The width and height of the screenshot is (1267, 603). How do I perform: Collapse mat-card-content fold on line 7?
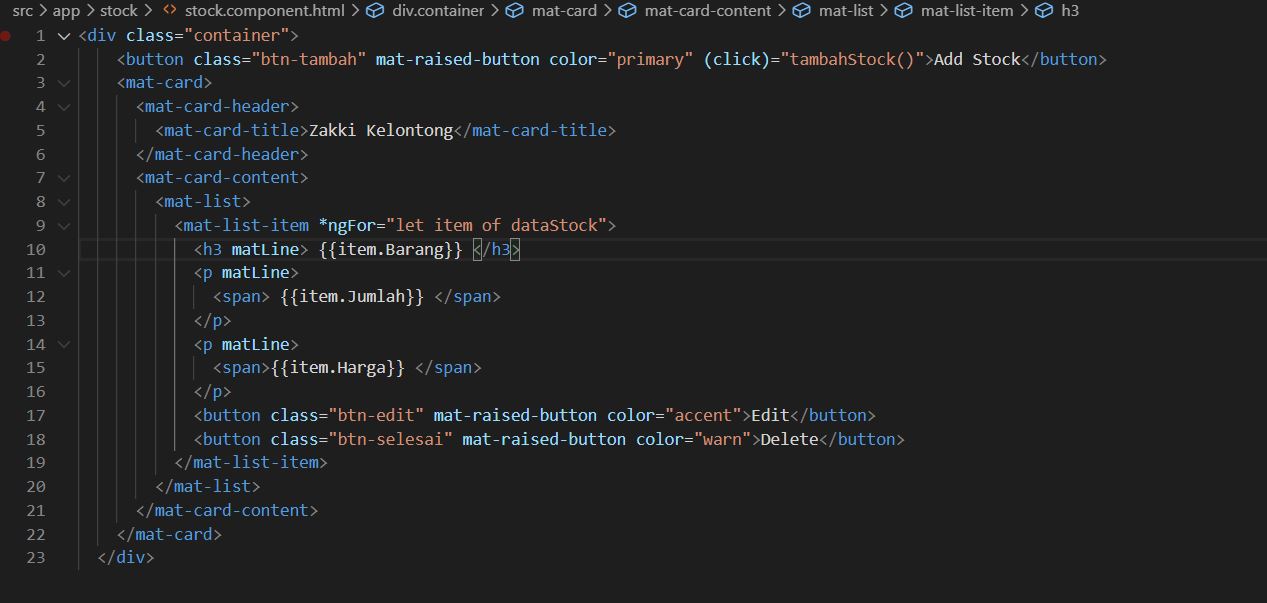pos(64,178)
